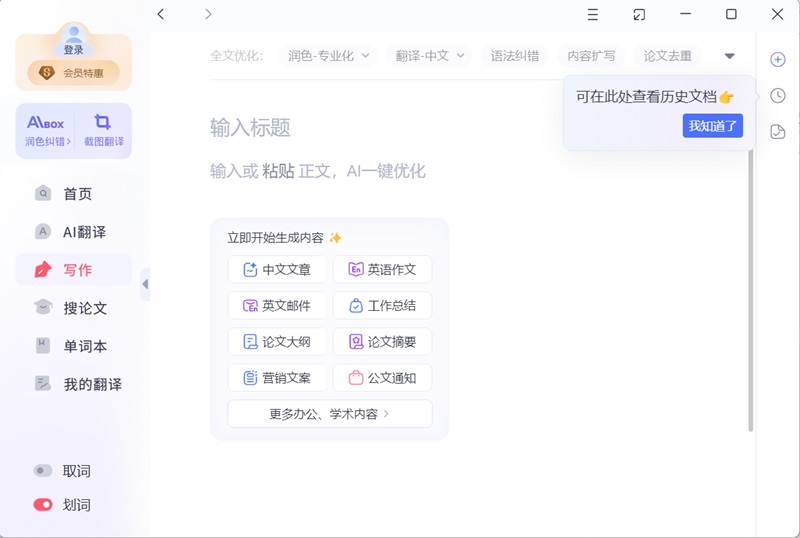Toggle the 取词 switch

(x=43, y=471)
